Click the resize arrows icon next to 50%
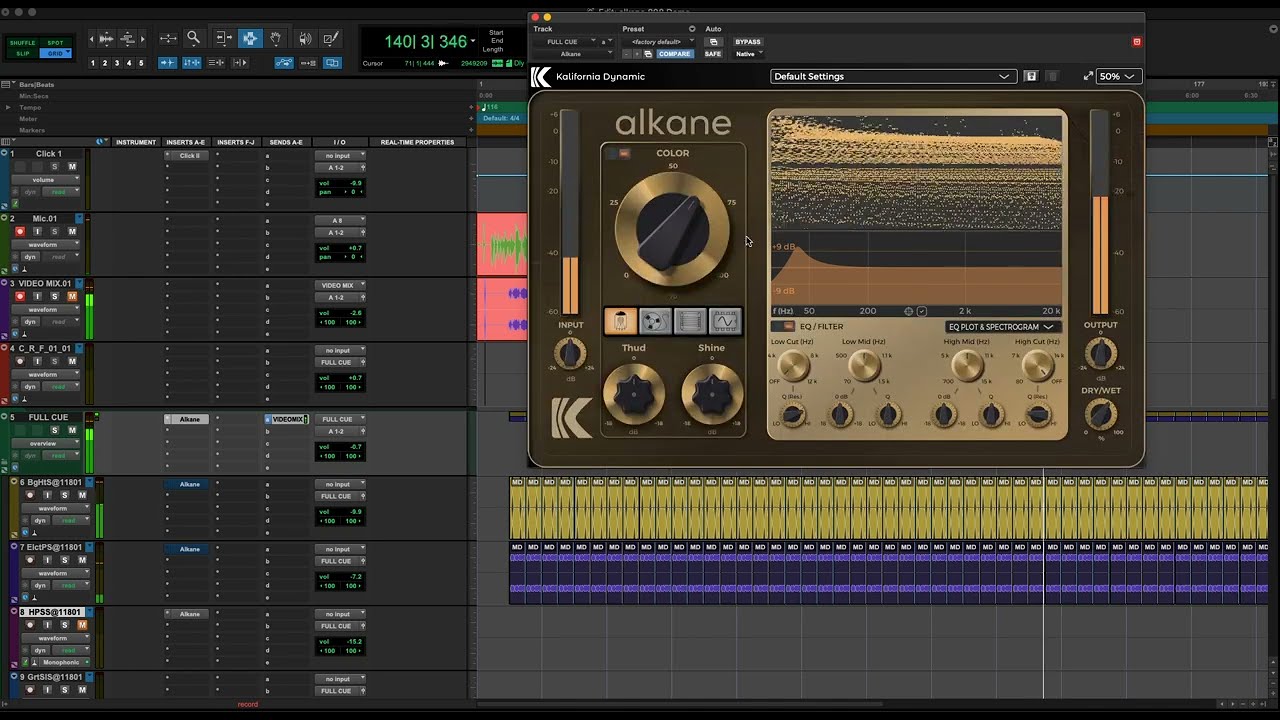 1088,76
